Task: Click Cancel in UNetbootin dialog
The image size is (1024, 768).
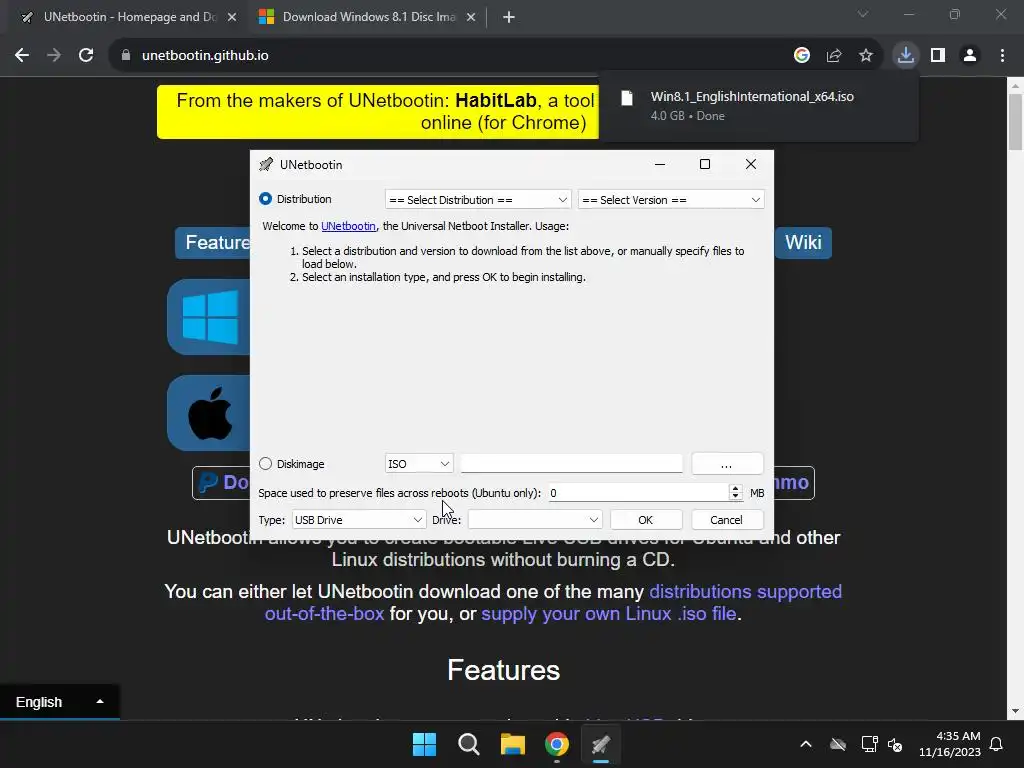Action: (x=726, y=520)
